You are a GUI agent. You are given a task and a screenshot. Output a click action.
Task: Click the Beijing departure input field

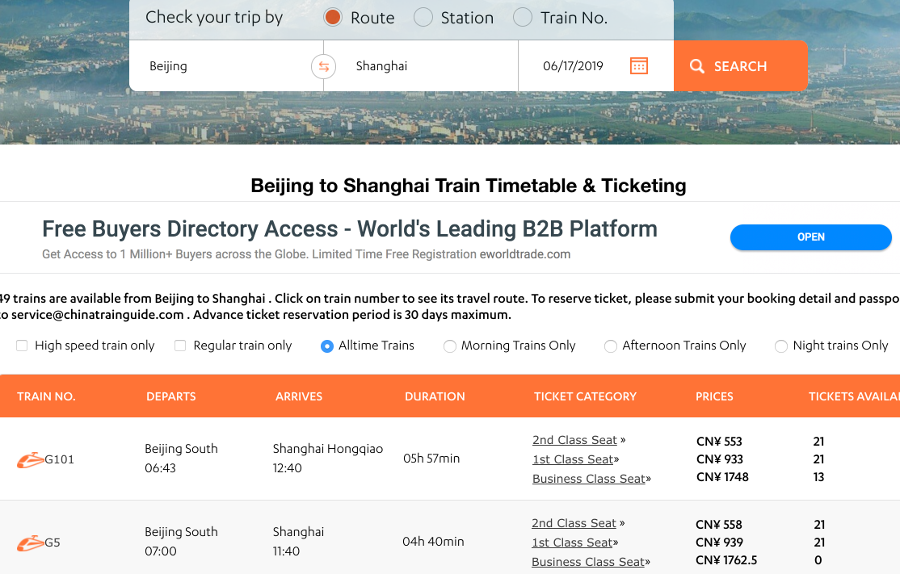(x=226, y=66)
